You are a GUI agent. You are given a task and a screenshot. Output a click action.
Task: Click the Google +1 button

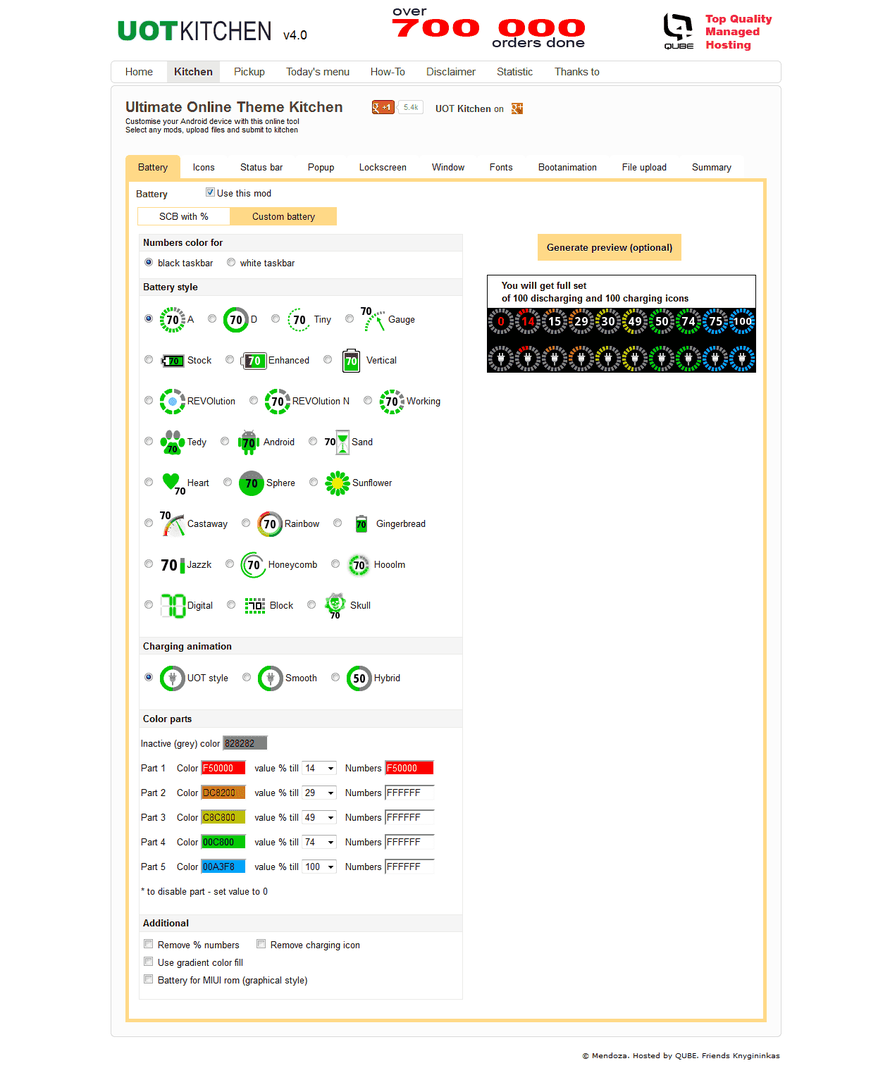[382, 107]
